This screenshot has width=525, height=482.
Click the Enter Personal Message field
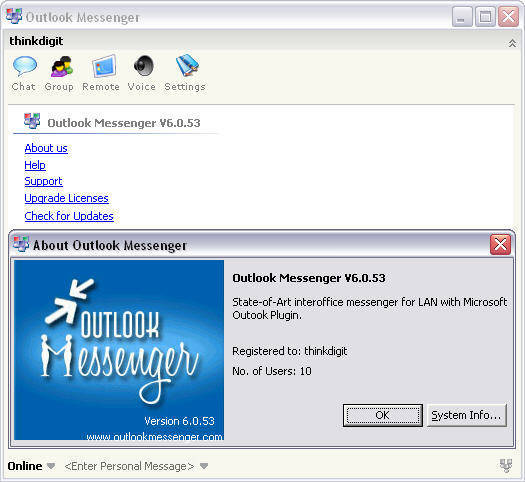[x=129, y=466]
